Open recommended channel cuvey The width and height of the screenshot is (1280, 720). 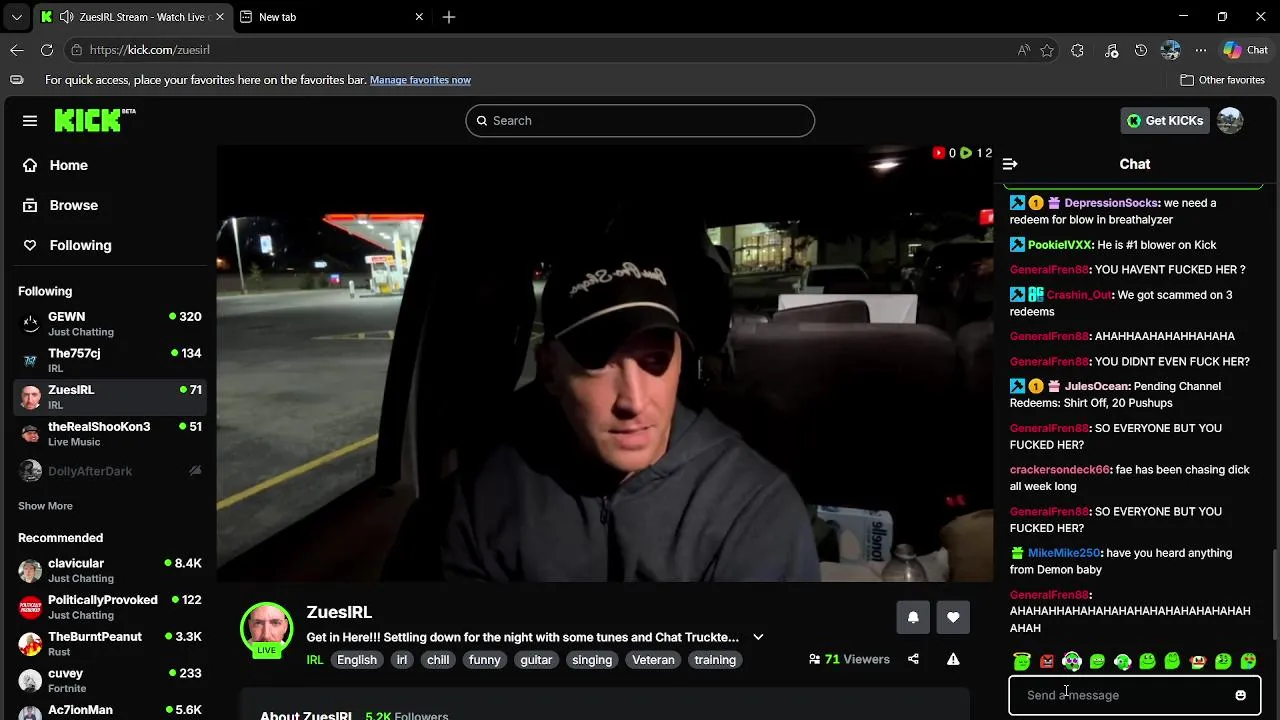pos(110,680)
